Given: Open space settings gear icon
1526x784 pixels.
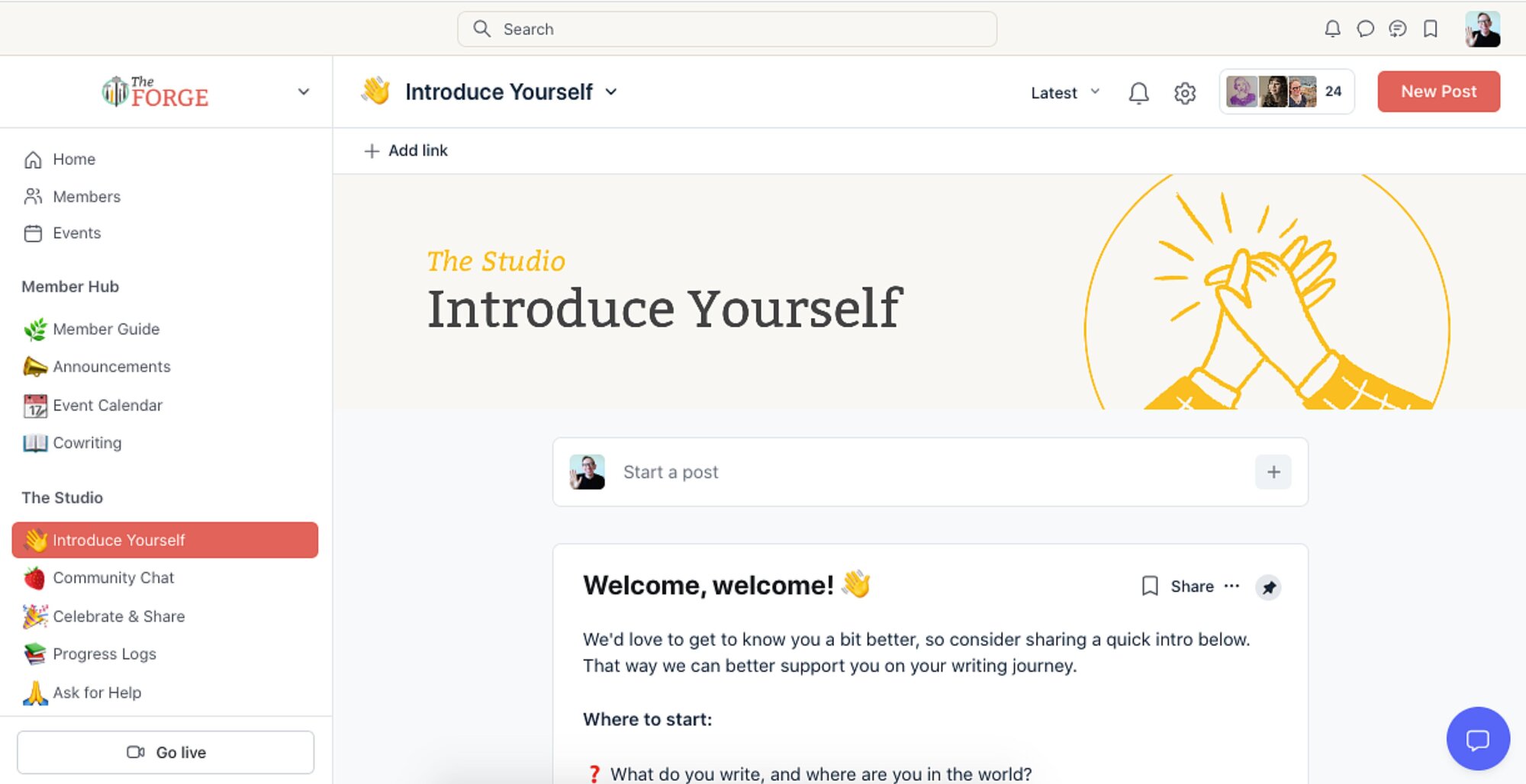Looking at the screenshot, I should tap(1184, 93).
